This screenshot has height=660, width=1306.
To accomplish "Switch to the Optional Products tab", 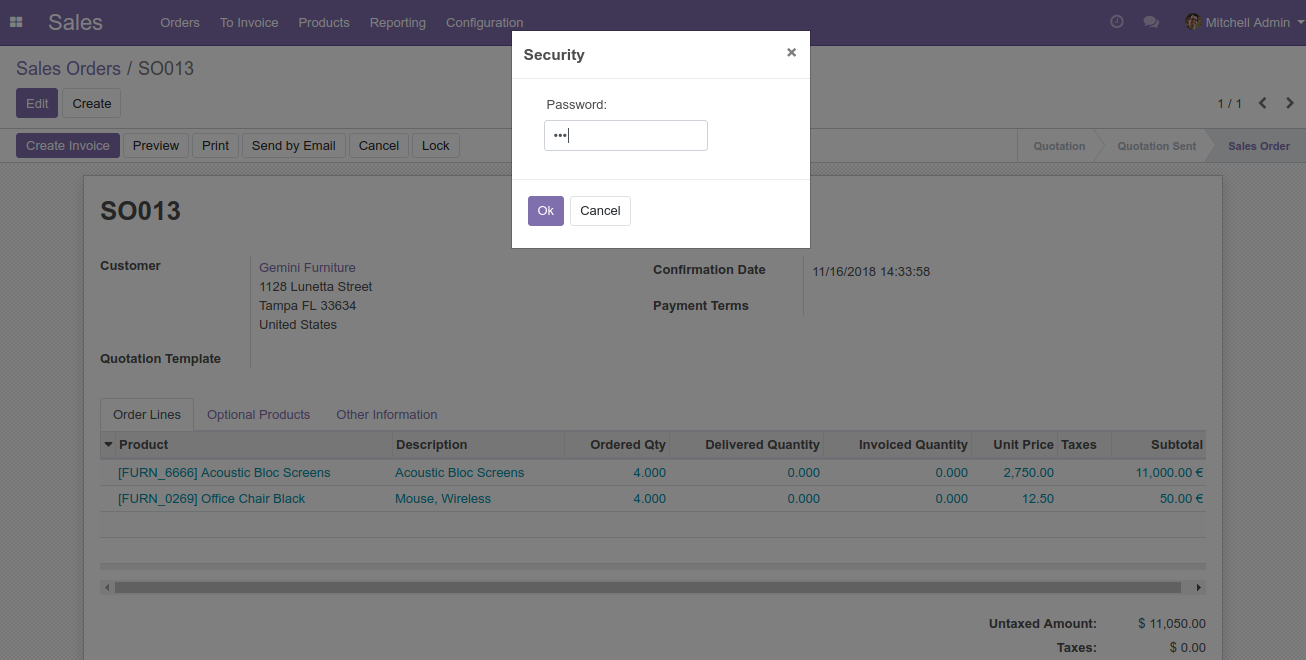I will 258,414.
